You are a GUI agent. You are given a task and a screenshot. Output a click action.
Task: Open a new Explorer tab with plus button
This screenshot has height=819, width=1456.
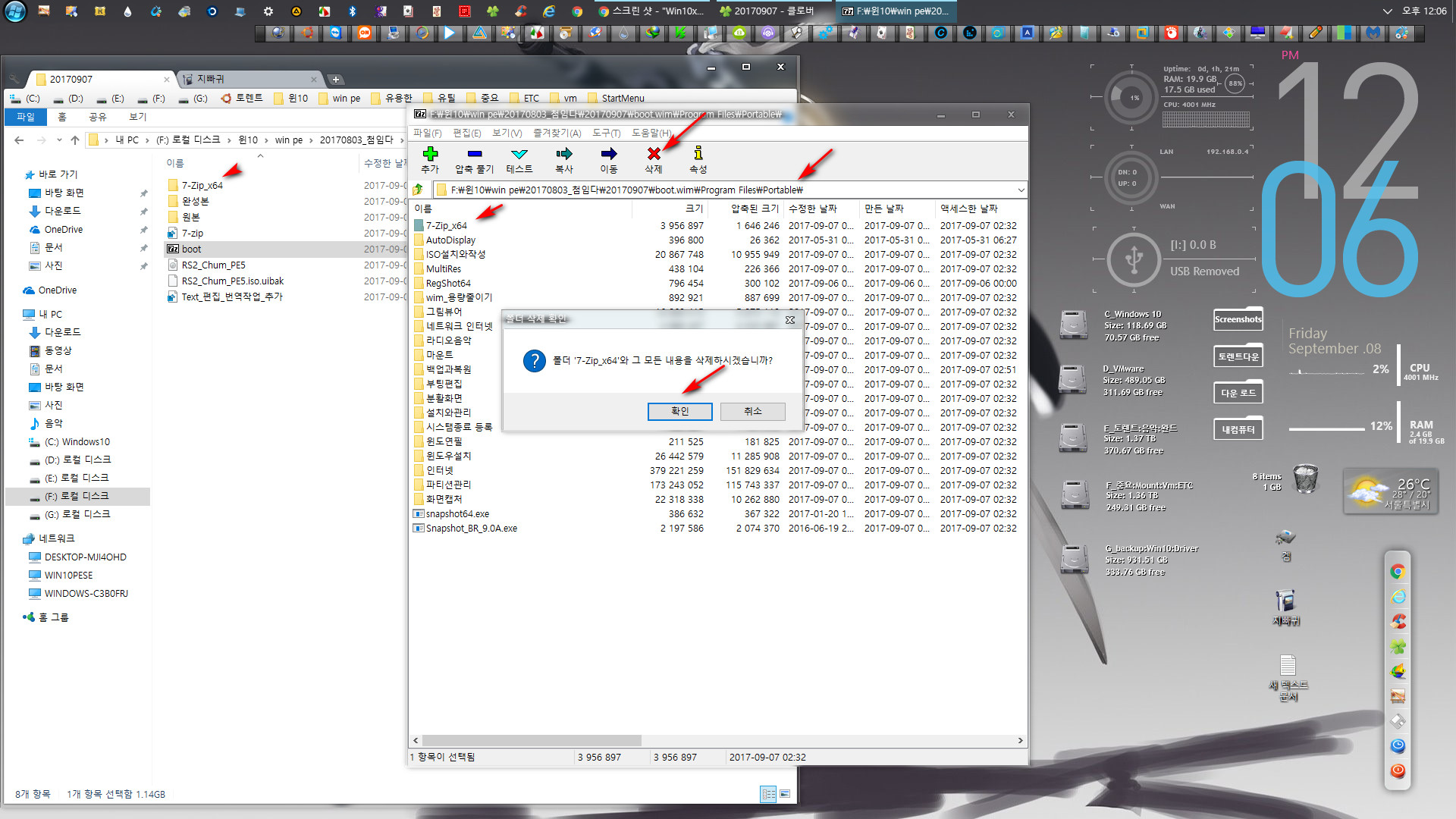pyautogui.click(x=335, y=80)
